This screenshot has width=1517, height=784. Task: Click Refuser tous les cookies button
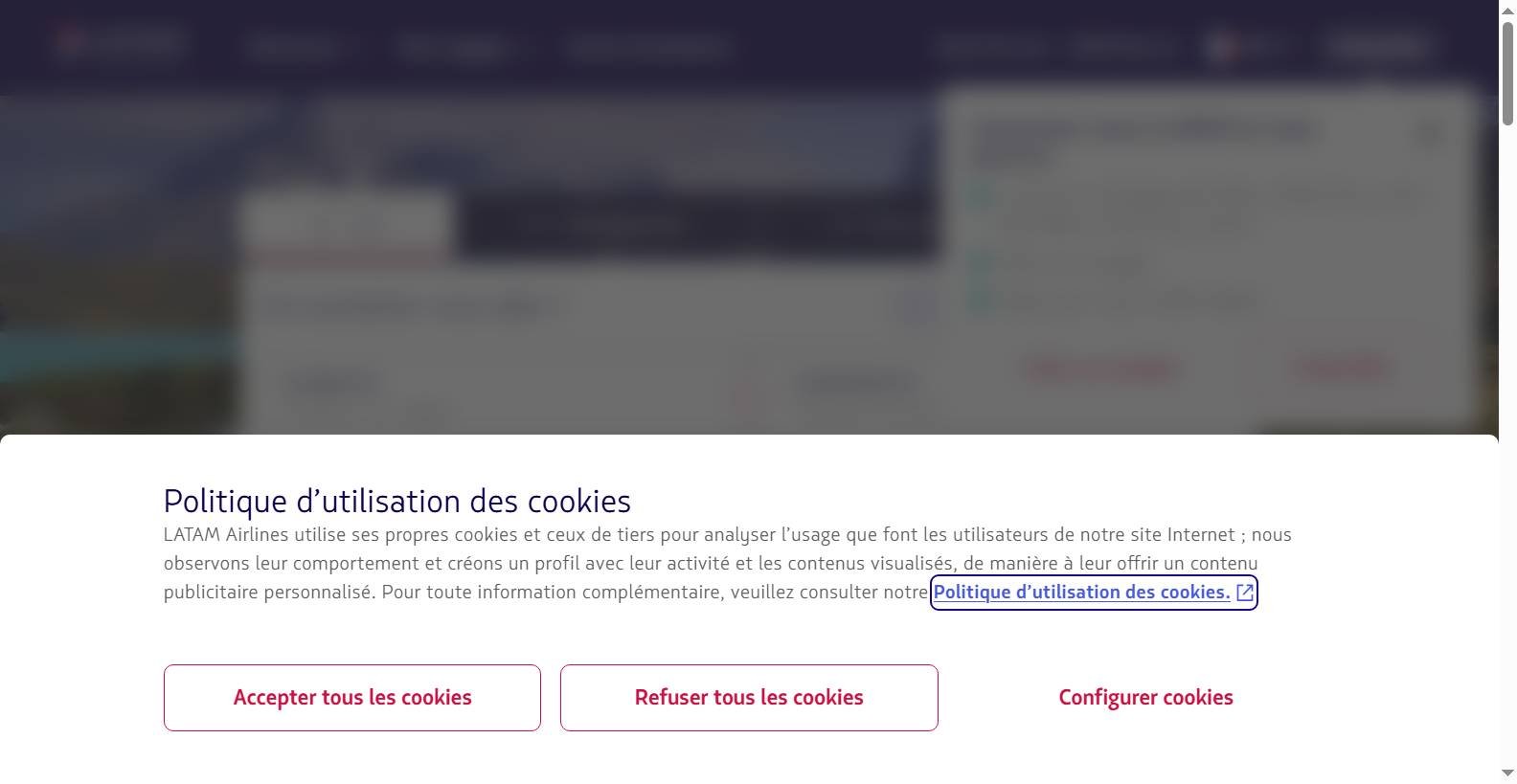tap(749, 698)
